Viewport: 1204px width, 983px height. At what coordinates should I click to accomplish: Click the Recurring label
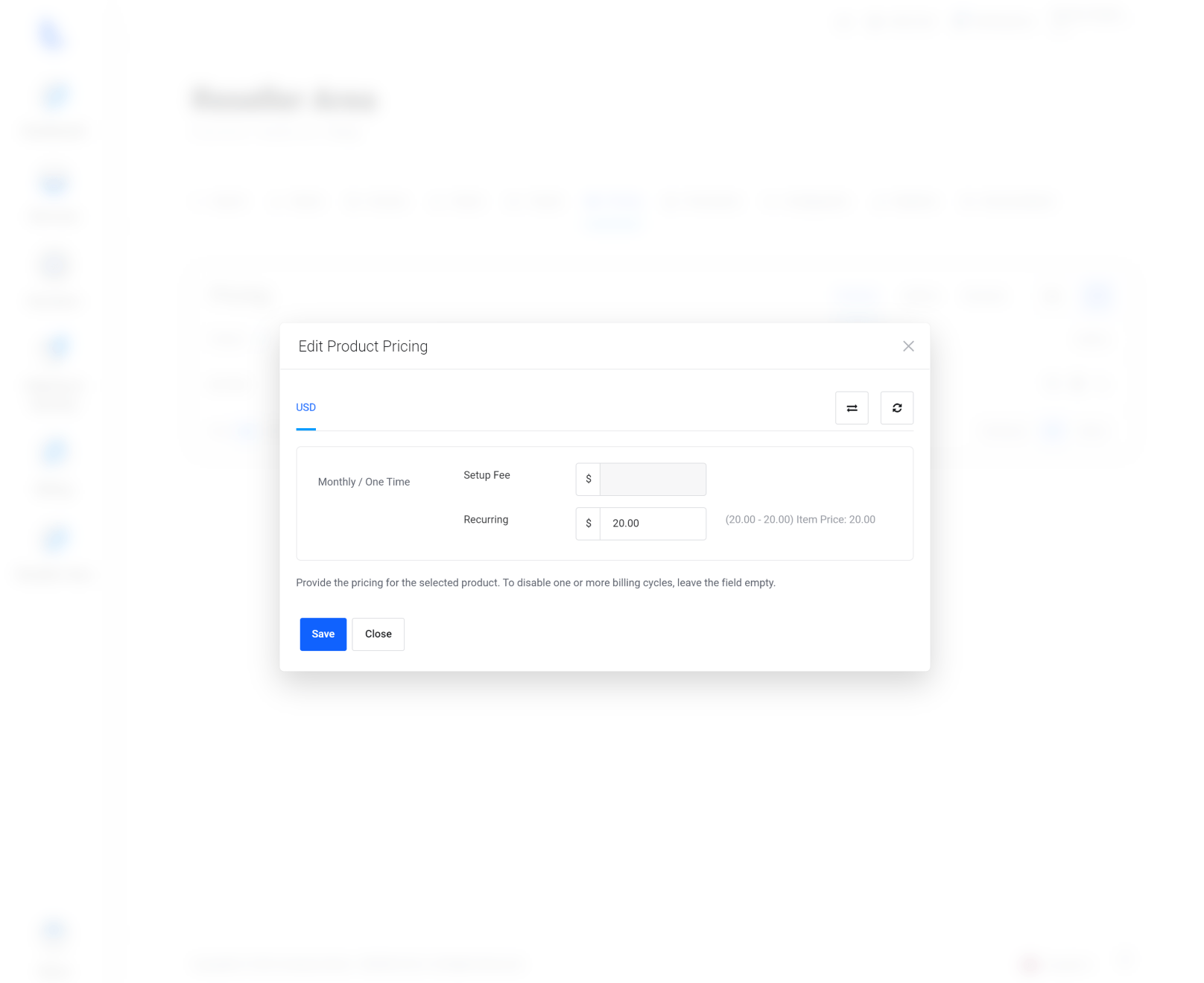click(x=486, y=520)
